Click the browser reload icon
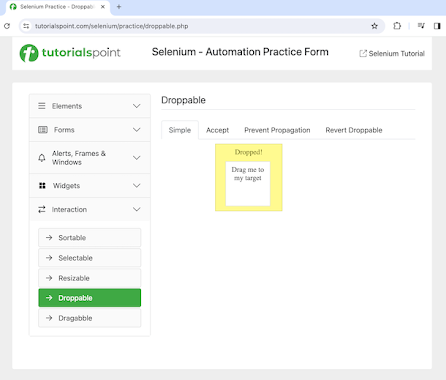The width and height of the screenshot is (446, 380). pyautogui.click(x=7, y=26)
